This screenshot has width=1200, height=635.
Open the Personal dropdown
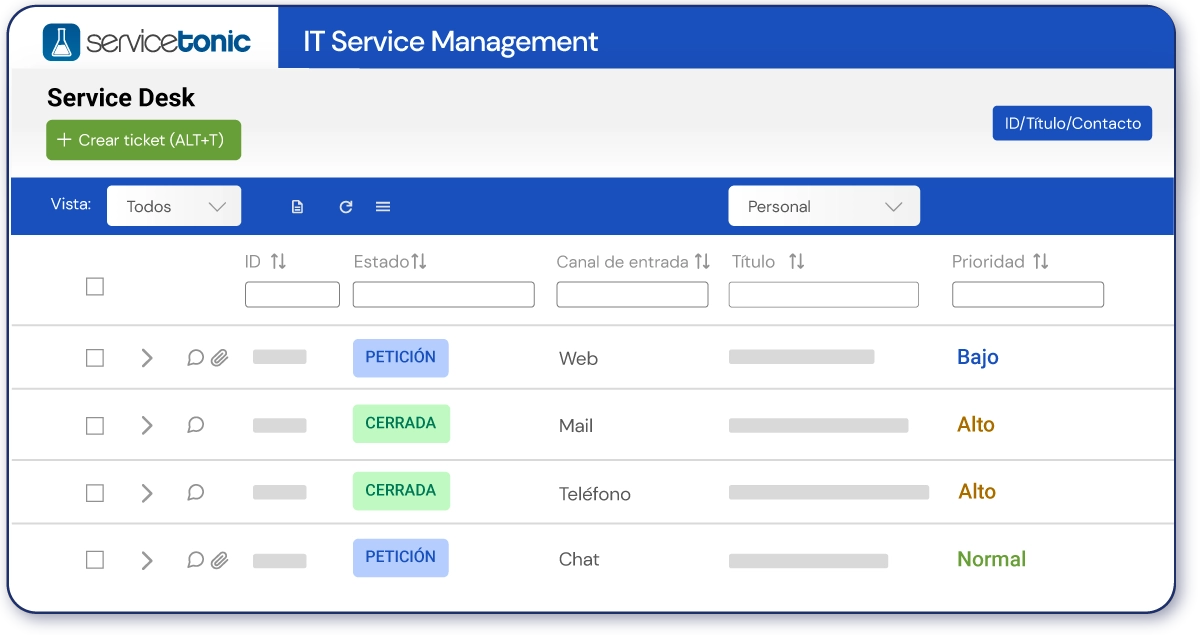(824, 206)
